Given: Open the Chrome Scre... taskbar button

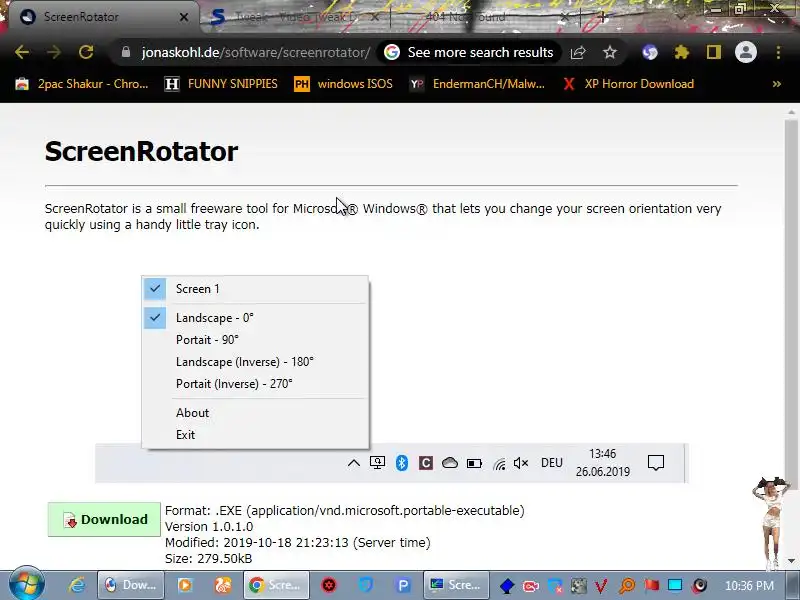Looking at the screenshot, I should [x=277, y=585].
